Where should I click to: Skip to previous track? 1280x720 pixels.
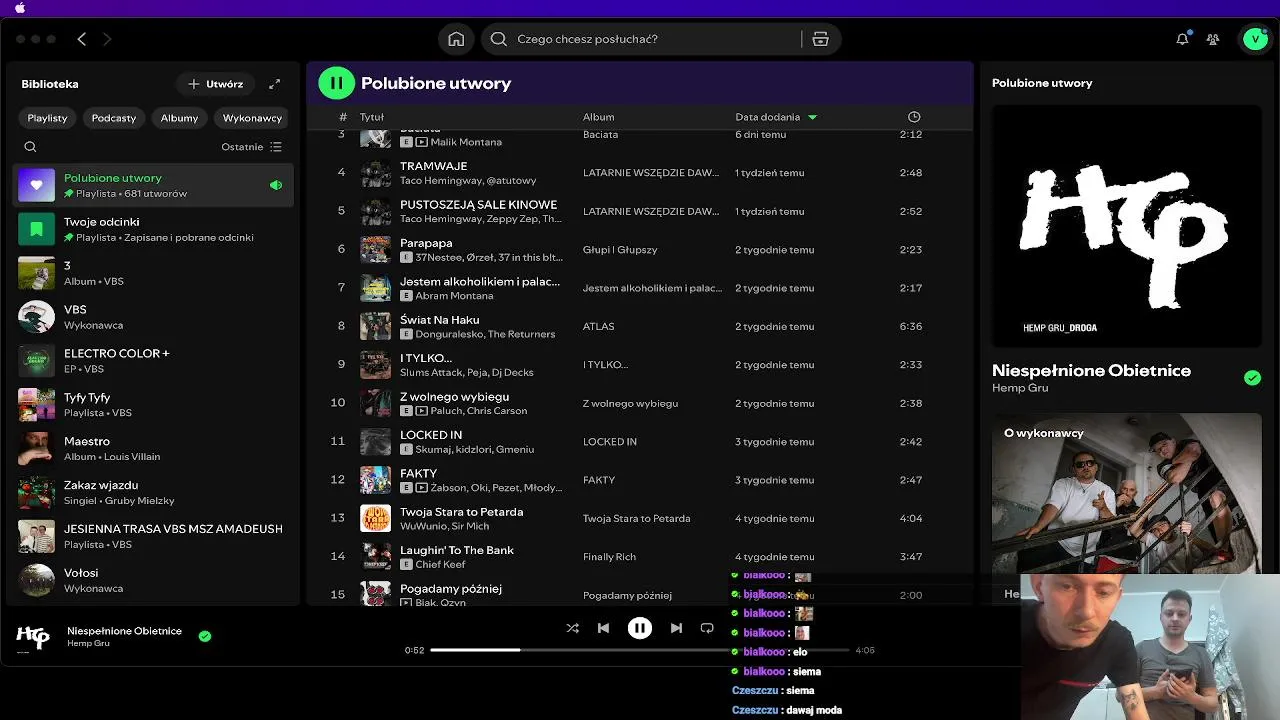pyautogui.click(x=603, y=628)
